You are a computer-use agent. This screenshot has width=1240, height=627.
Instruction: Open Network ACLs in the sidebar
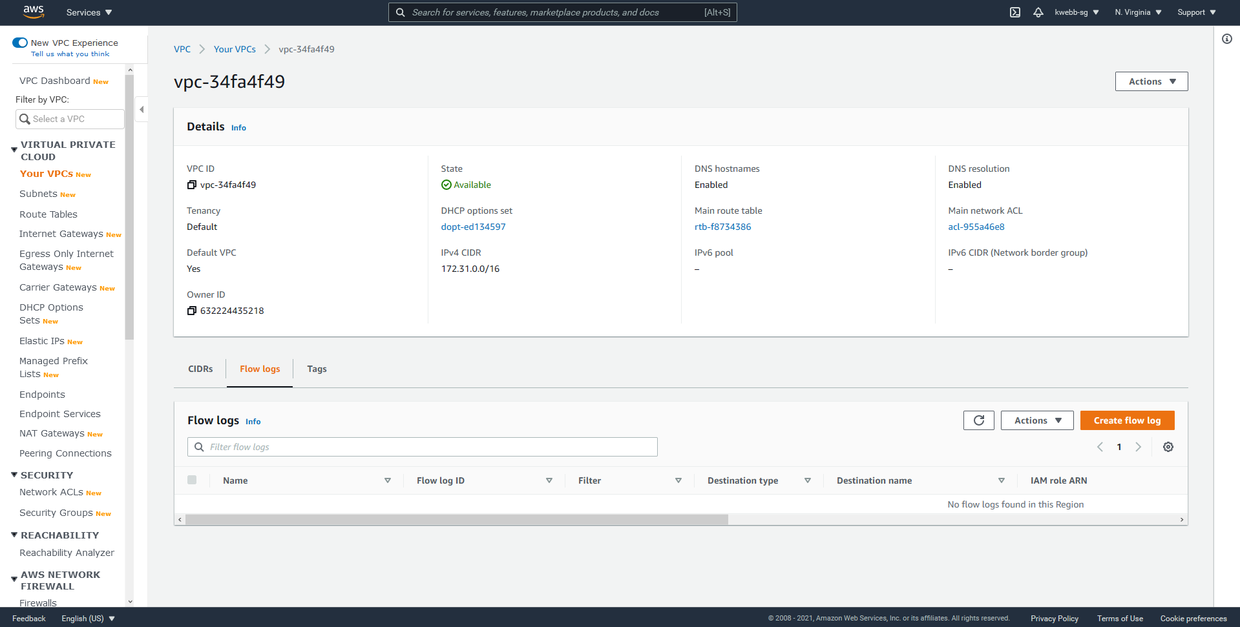[51, 492]
